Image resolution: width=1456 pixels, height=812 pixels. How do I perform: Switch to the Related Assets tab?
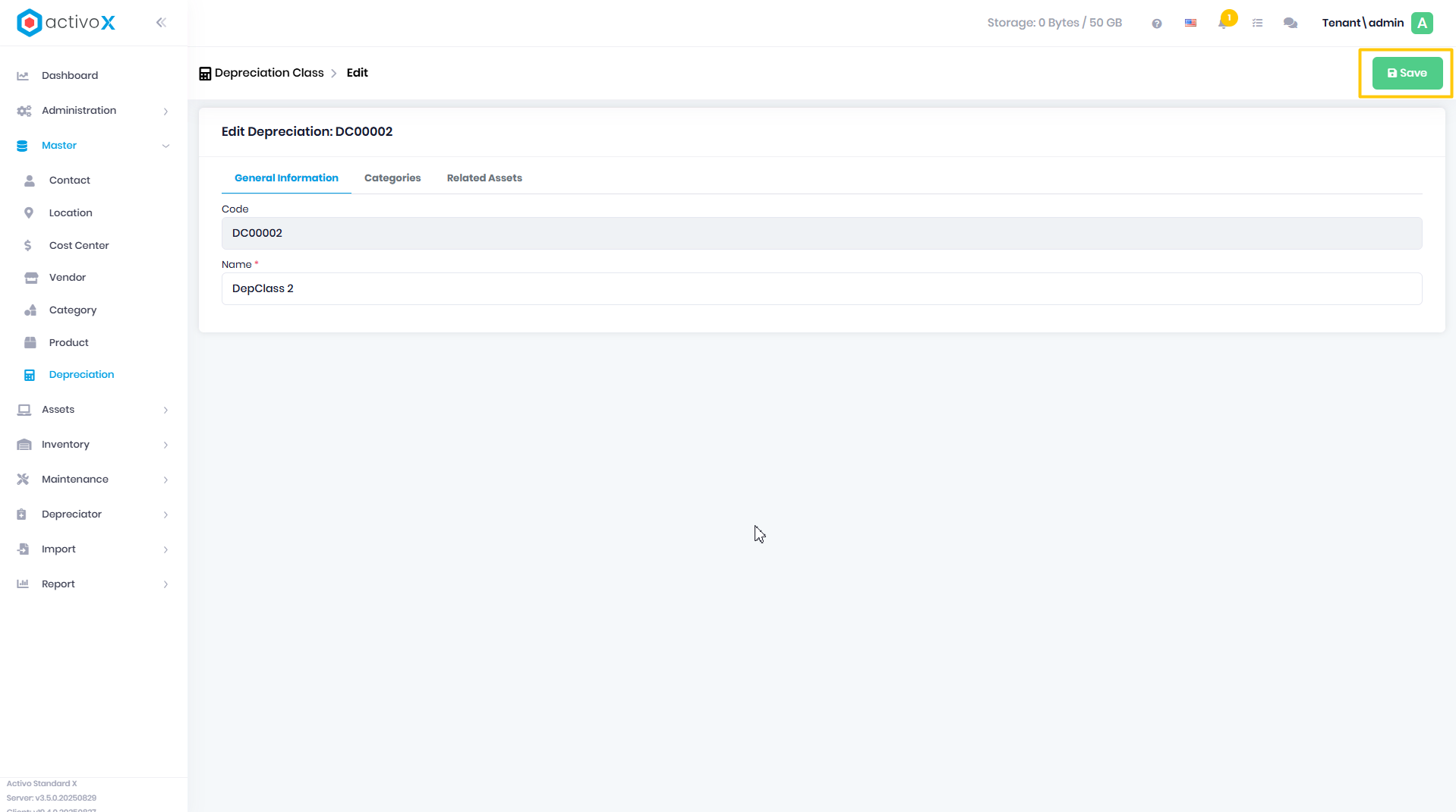pos(484,178)
